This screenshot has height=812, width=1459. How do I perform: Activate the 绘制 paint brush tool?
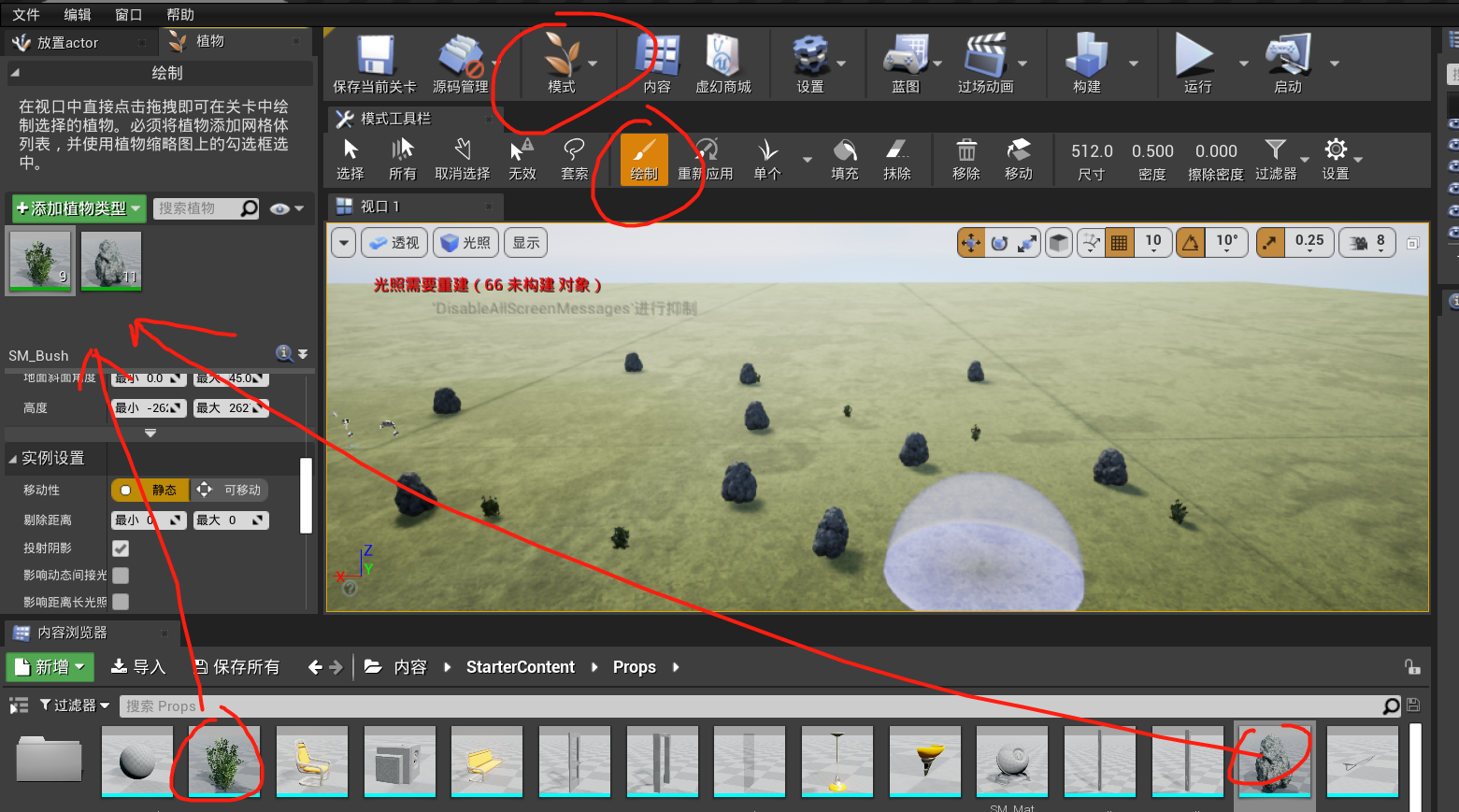click(x=644, y=160)
